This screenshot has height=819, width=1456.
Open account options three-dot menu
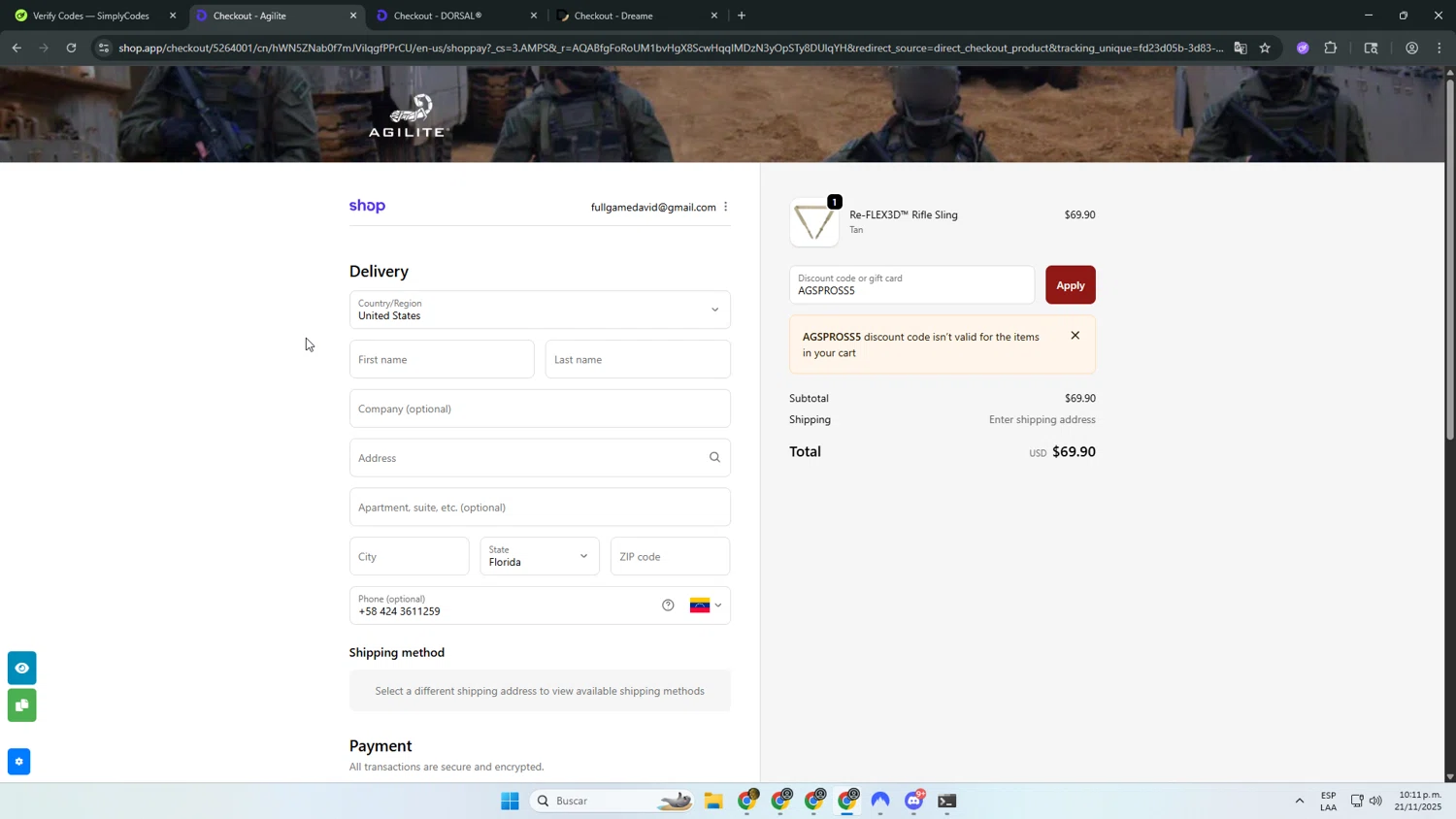pyautogui.click(x=725, y=207)
